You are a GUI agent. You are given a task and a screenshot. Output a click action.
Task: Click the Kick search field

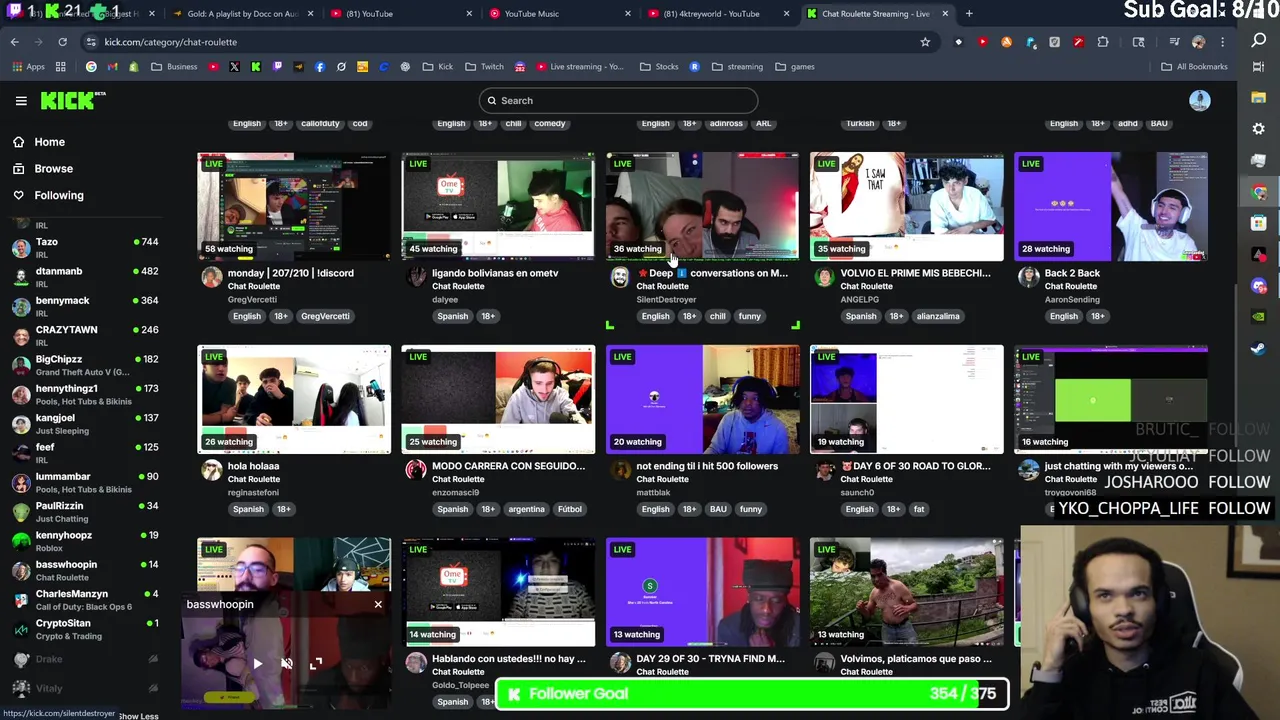tap(618, 100)
